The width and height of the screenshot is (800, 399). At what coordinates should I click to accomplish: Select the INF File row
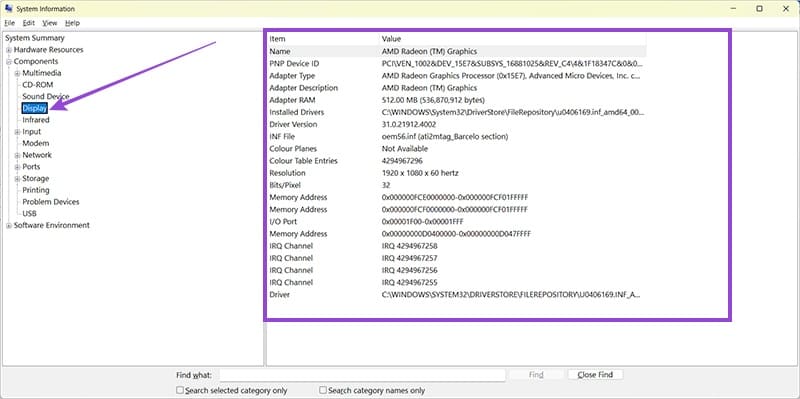[x=457, y=137]
